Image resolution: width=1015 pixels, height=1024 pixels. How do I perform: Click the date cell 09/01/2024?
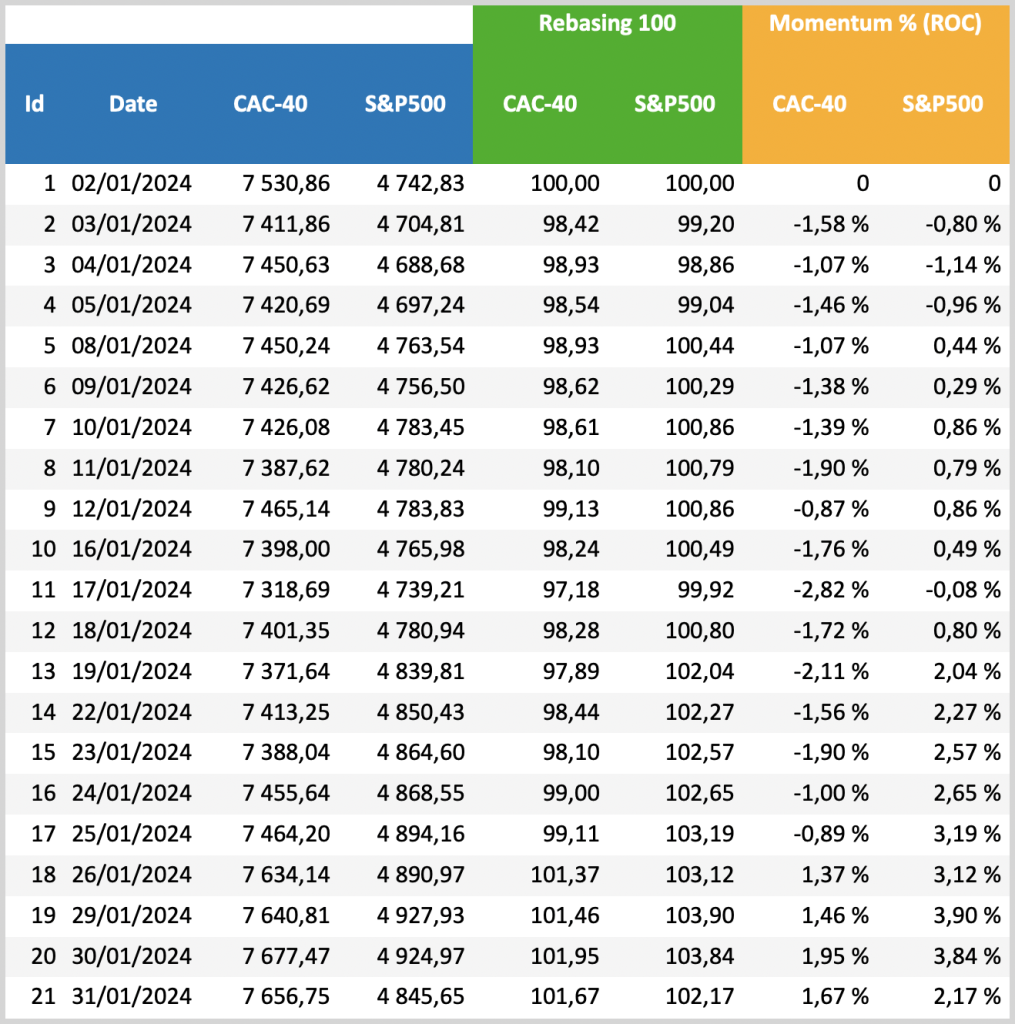click(x=131, y=387)
